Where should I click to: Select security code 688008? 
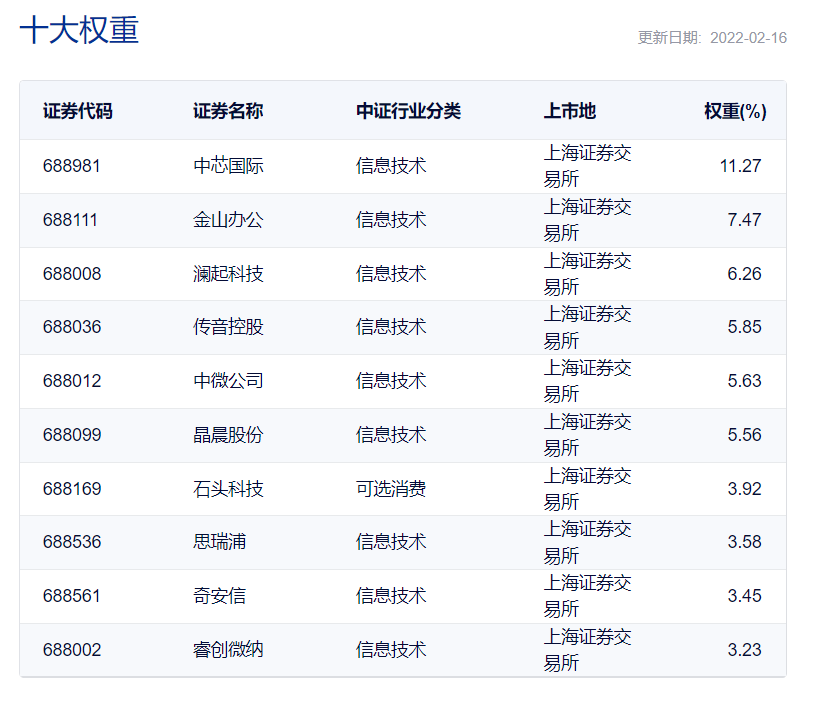click(72, 274)
